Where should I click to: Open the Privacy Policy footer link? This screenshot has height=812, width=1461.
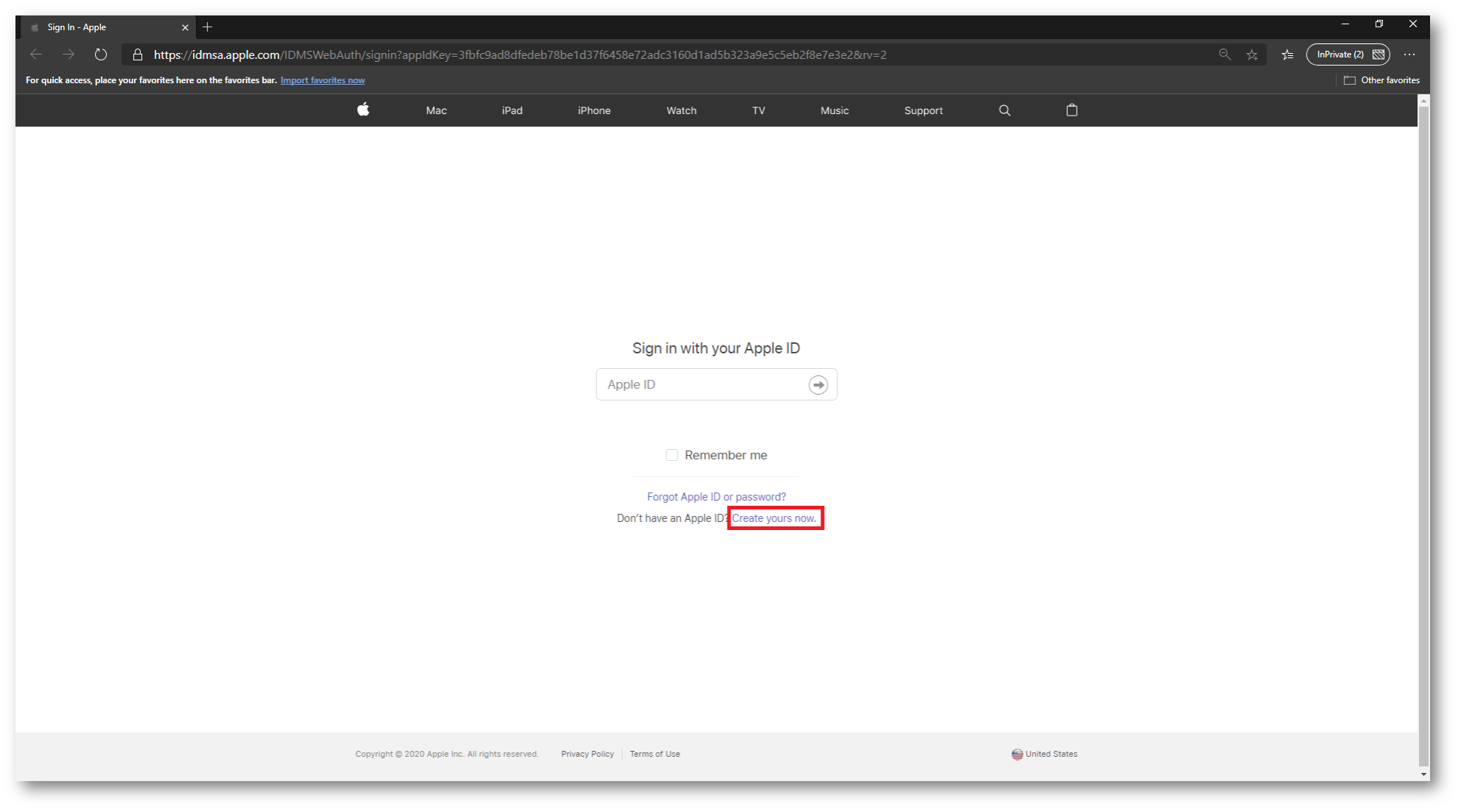coord(588,754)
